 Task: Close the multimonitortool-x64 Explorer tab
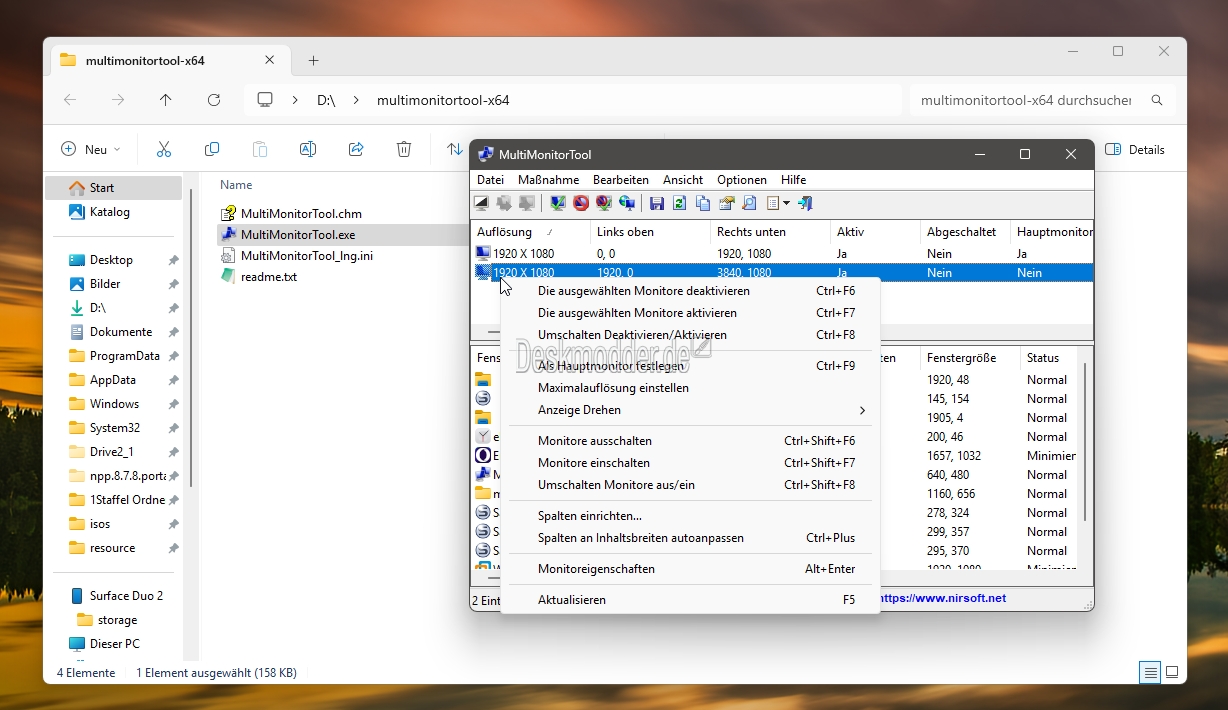click(270, 60)
